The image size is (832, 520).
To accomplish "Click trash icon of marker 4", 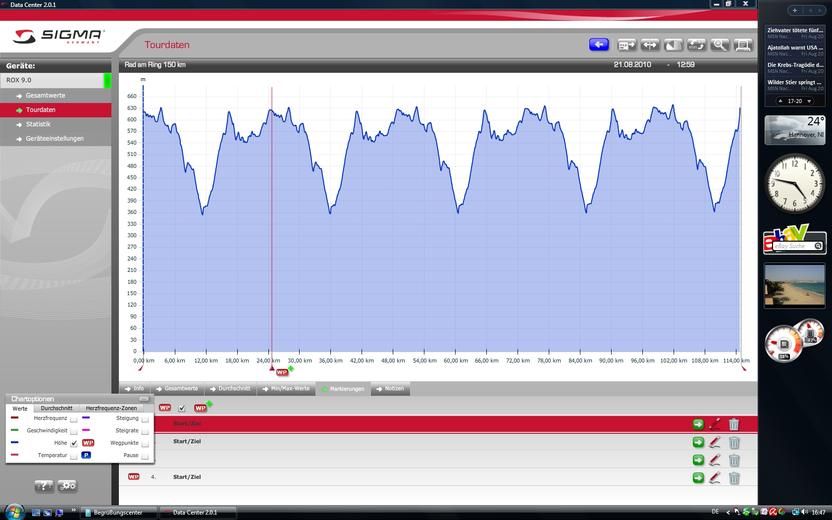I will coord(734,478).
